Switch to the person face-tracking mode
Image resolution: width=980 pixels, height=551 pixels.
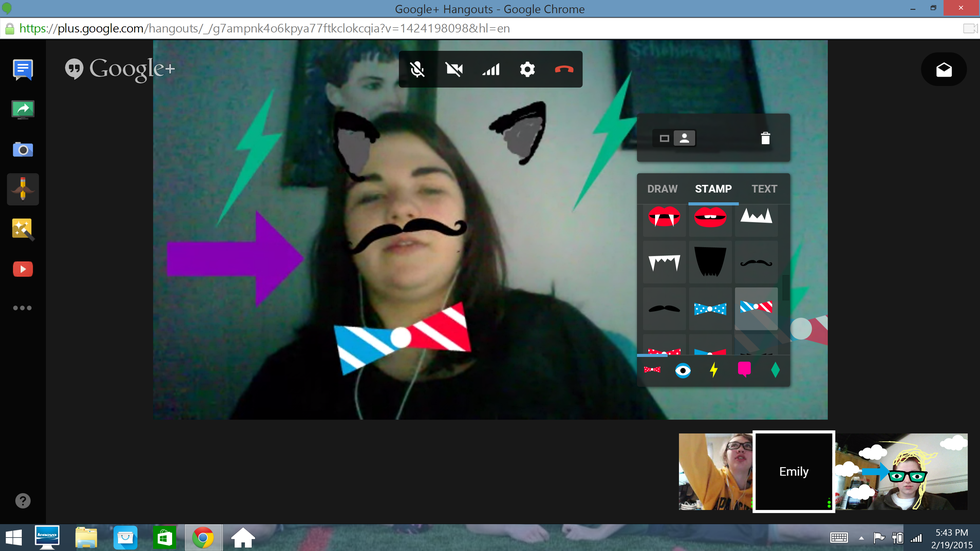point(684,138)
